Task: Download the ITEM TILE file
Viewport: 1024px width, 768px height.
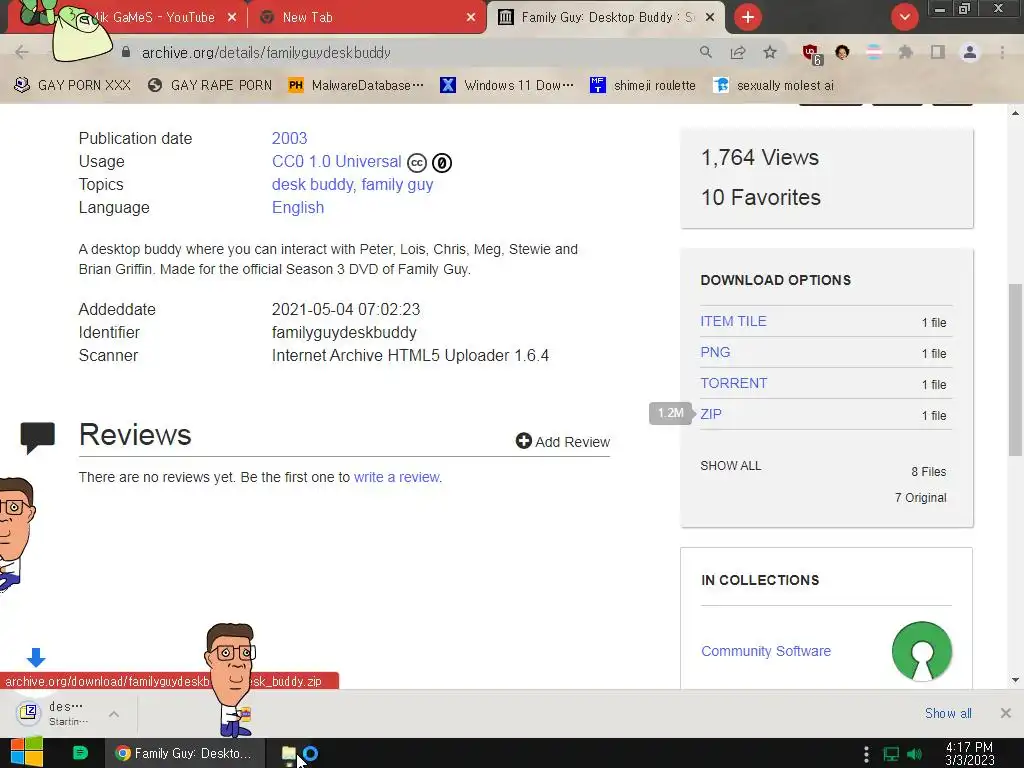Action: tap(733, 321)
